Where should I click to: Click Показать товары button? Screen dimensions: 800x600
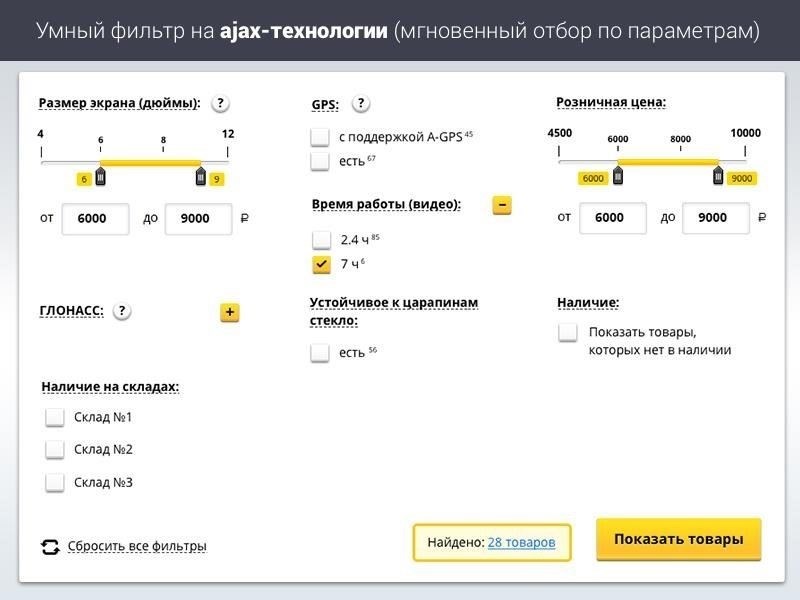click(679, 539)
